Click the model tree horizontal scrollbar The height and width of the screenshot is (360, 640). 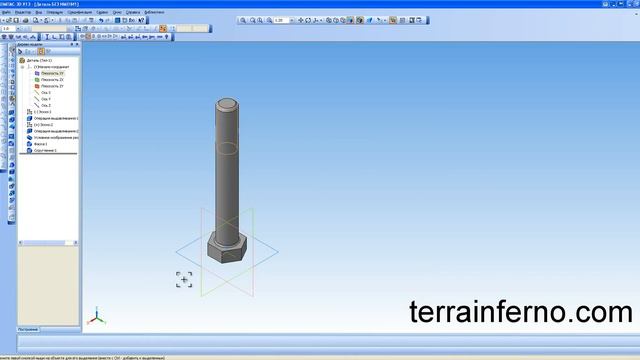[48, 242]
